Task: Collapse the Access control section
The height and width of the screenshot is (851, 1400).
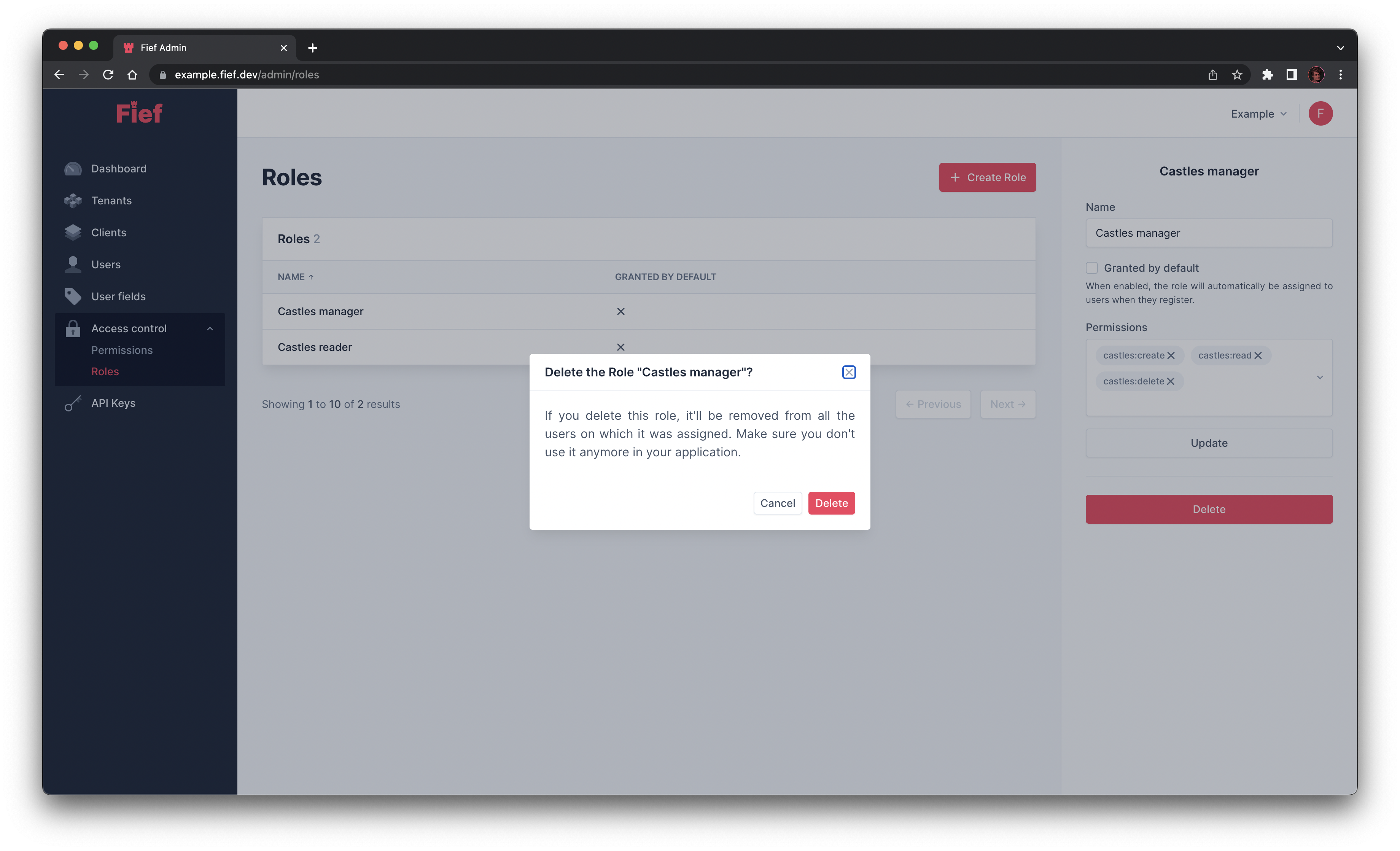Action: [210, 328]
